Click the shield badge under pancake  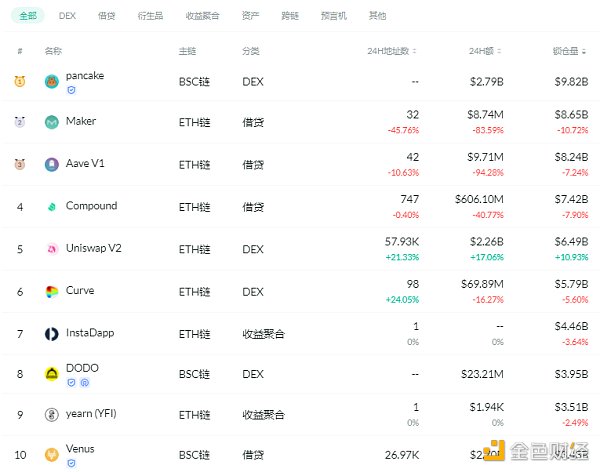(x=71, y=90)
